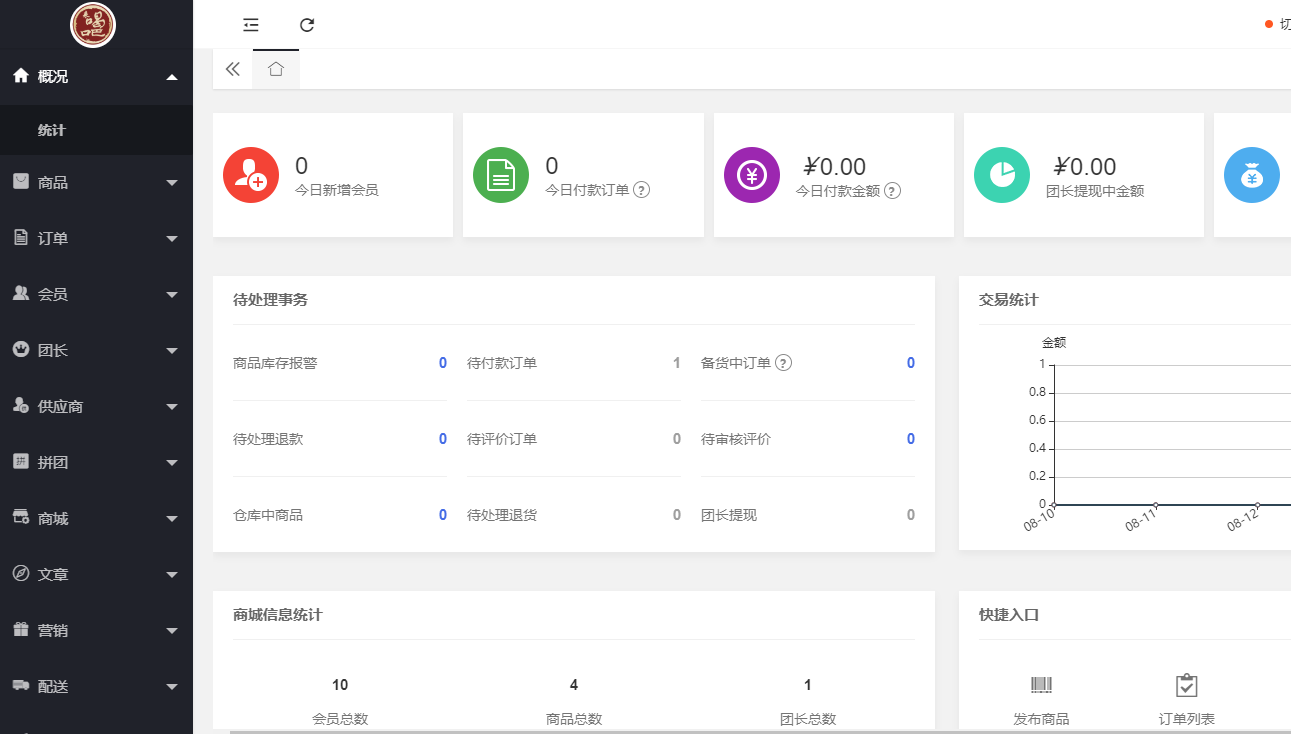This screenshot has height=734, width=1291.
Task: Switch to the home tab above the dashboard
Action: (275, 69)
